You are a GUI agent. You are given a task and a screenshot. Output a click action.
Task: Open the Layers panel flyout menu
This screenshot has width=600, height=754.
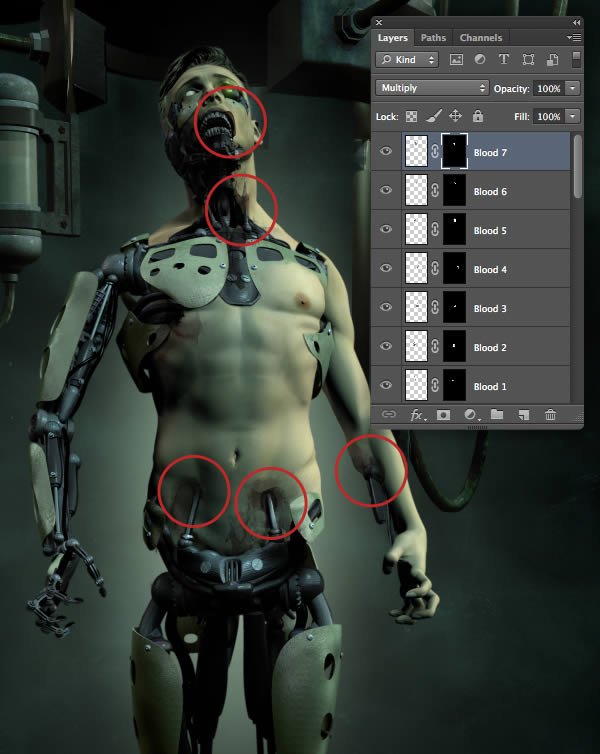(574, 37)
